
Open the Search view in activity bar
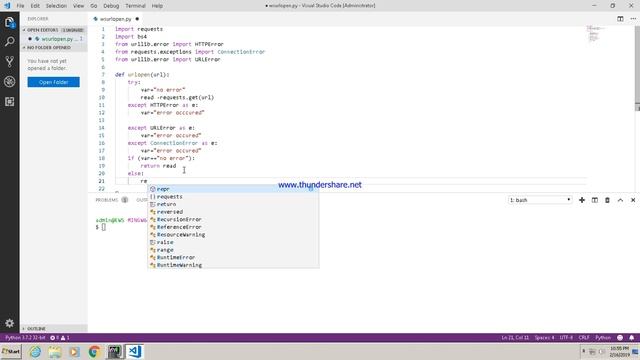(x=9, y=42)
